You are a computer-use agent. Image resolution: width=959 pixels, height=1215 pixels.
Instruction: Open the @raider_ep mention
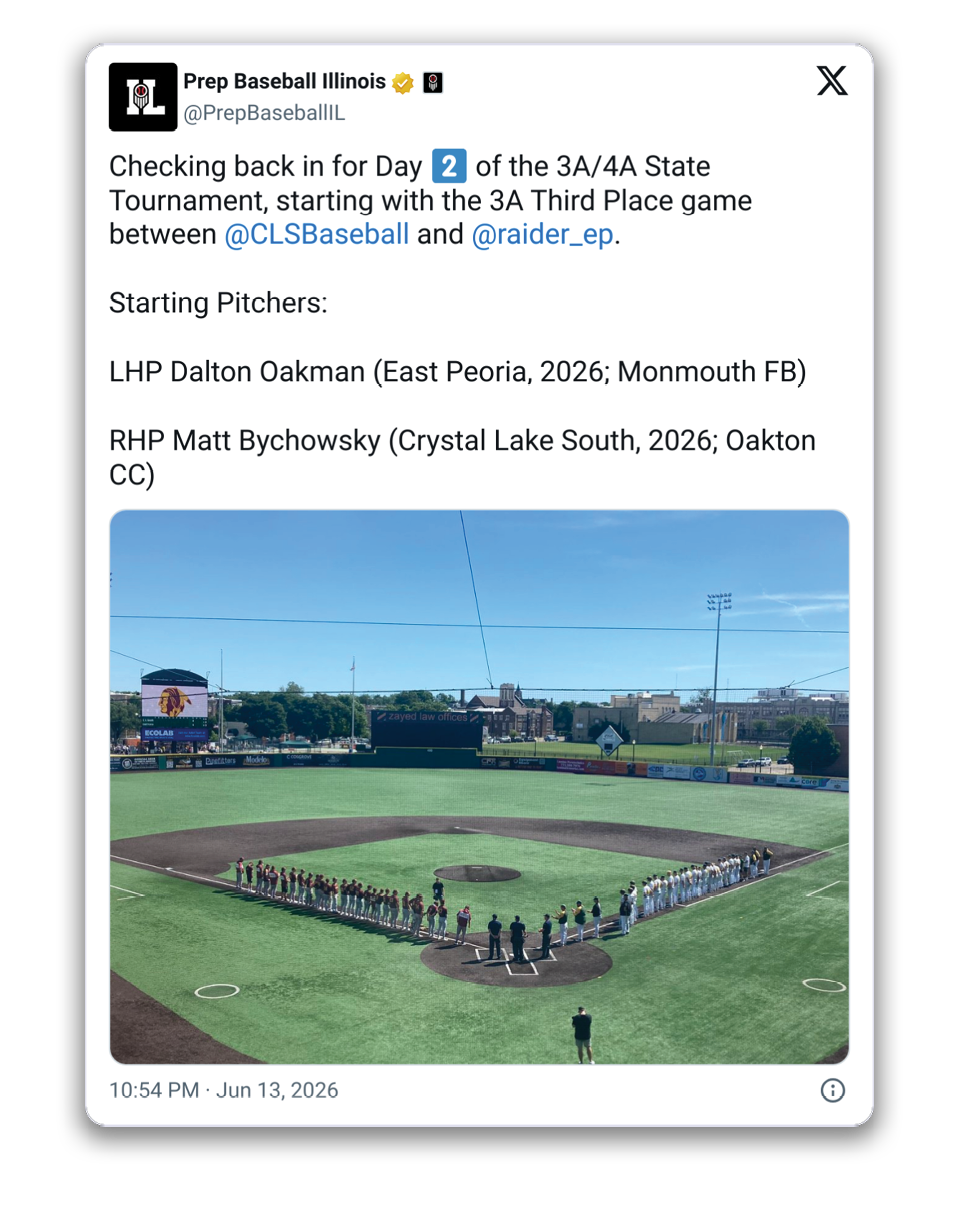tap(541, 237)
